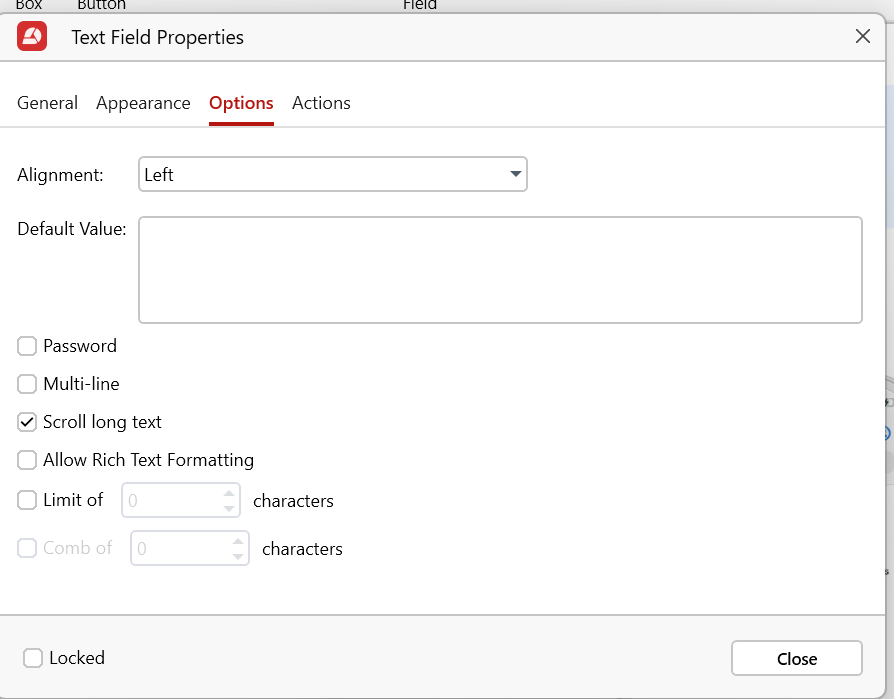Screen dimensions: 894x699
Task: Click the Alignment dropdown arrow
Action: click(515, 175)
